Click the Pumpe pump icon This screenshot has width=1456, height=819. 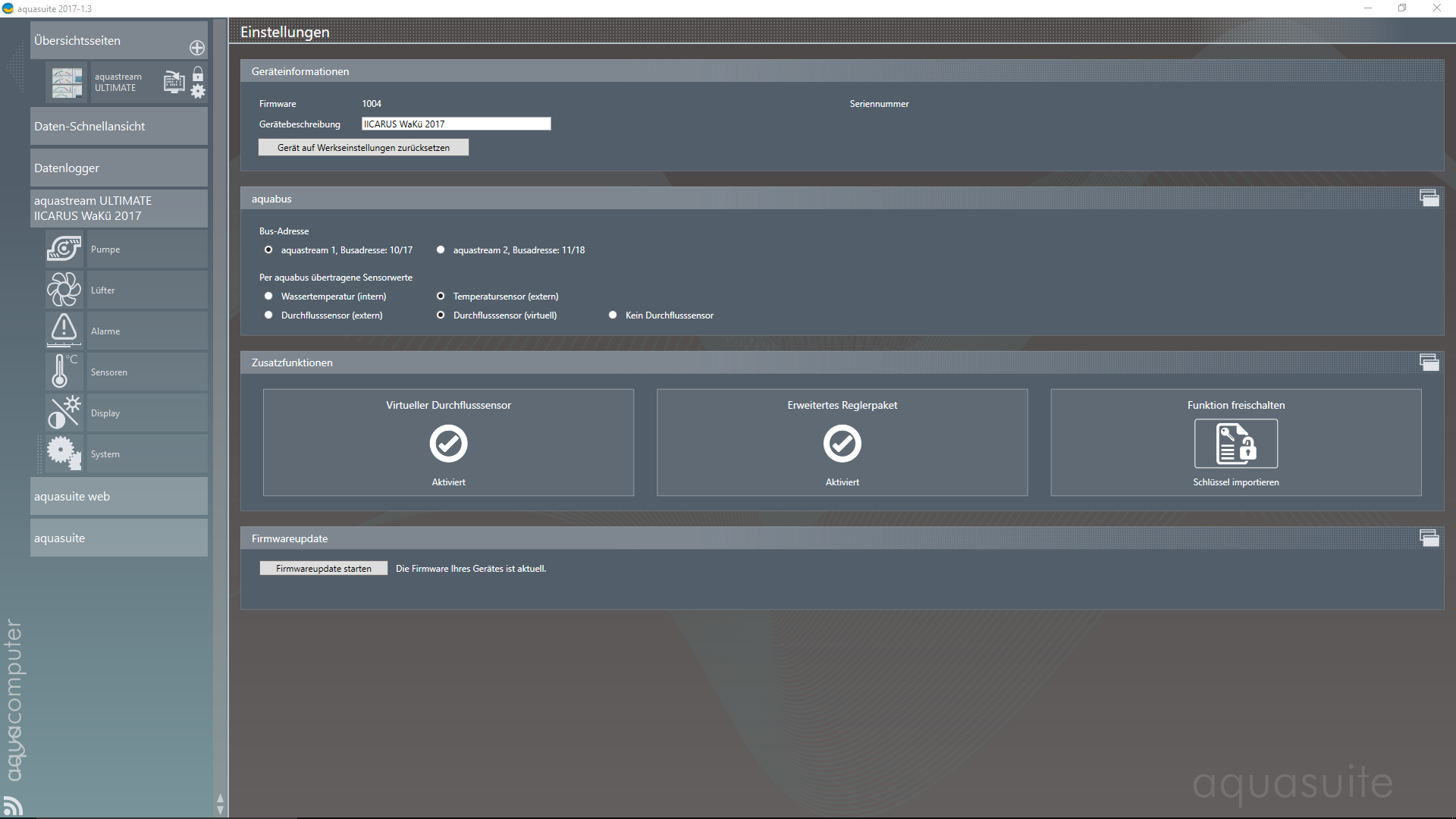(x=64, y=249)
